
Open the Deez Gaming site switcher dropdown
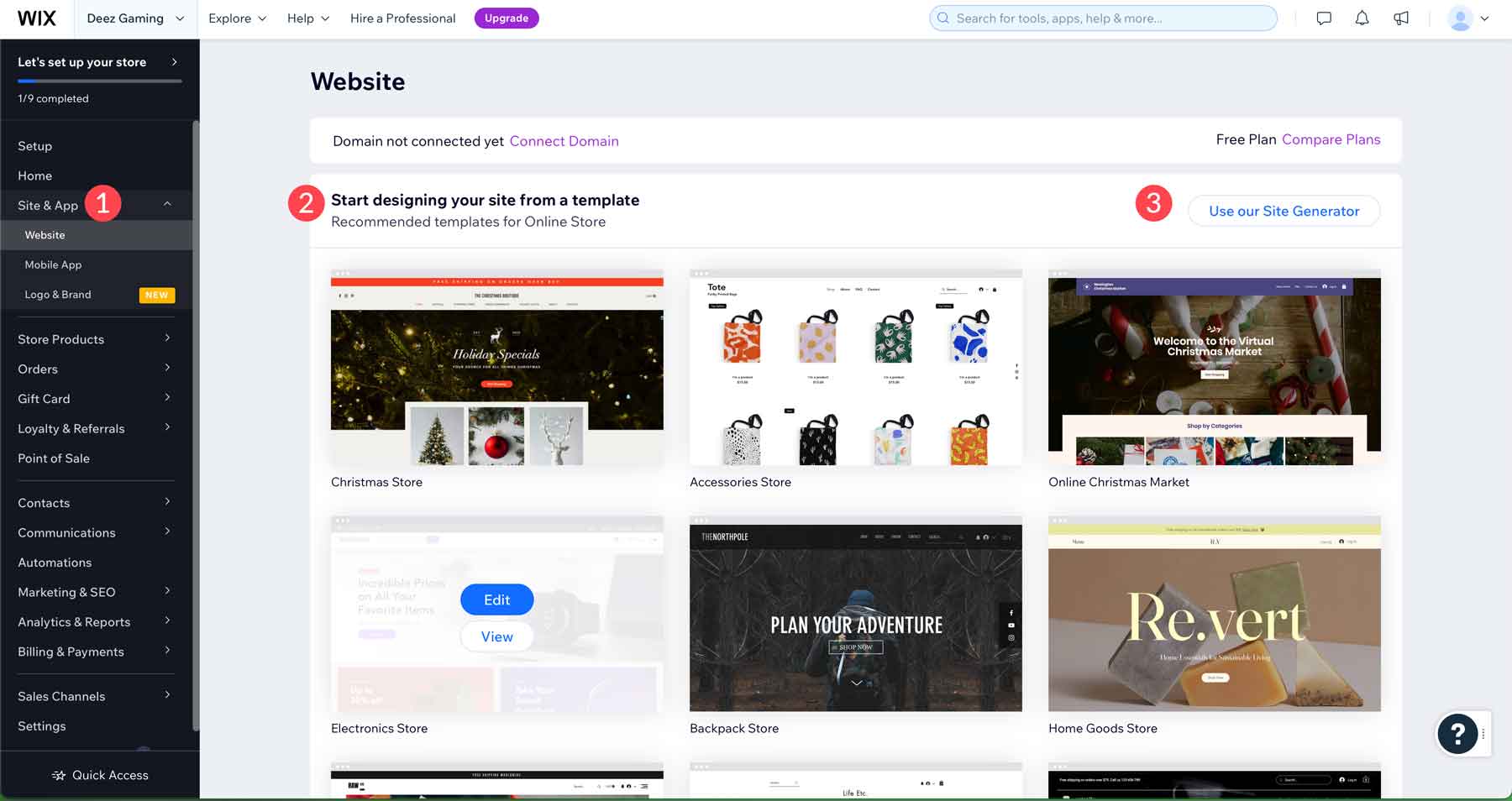click(x=134, y=18)
